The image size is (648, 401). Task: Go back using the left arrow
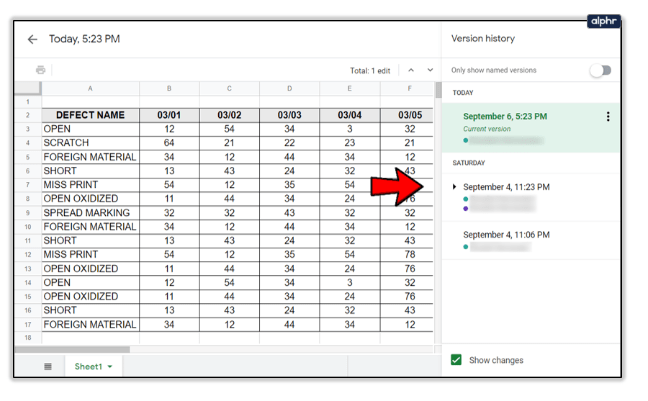[x=32, y=39]
